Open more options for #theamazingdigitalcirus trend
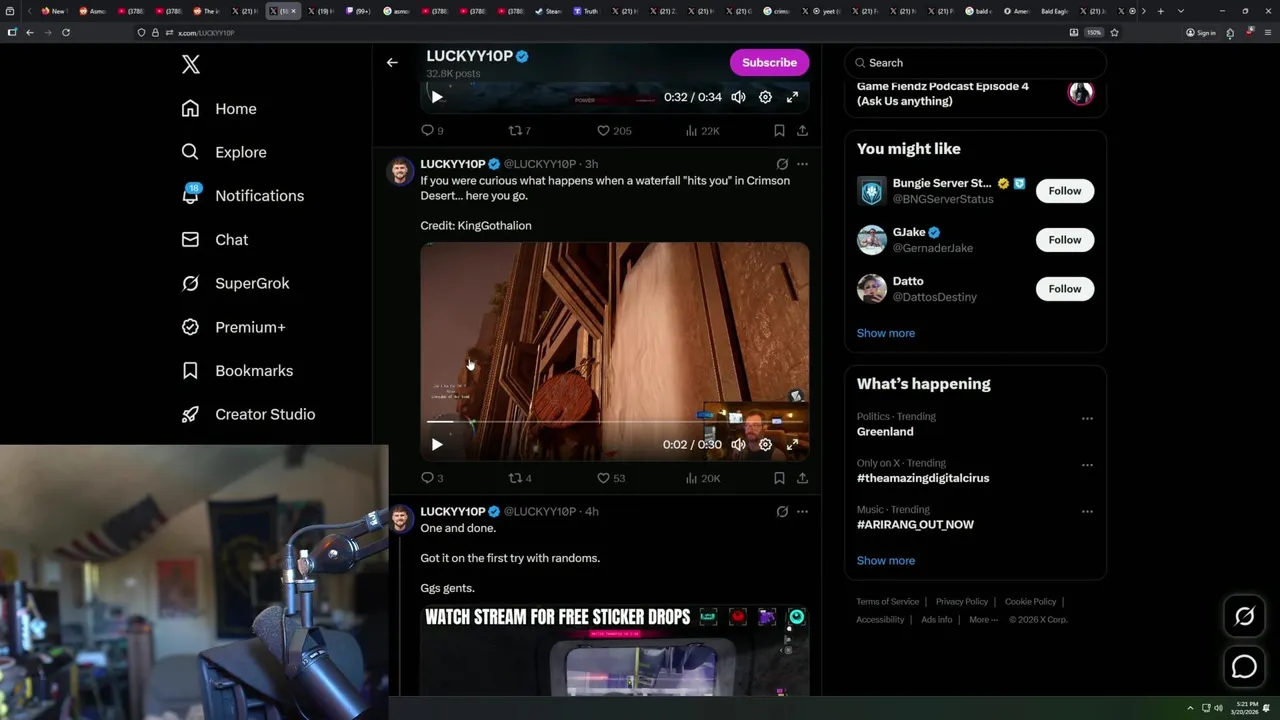 pos(1087,465)
